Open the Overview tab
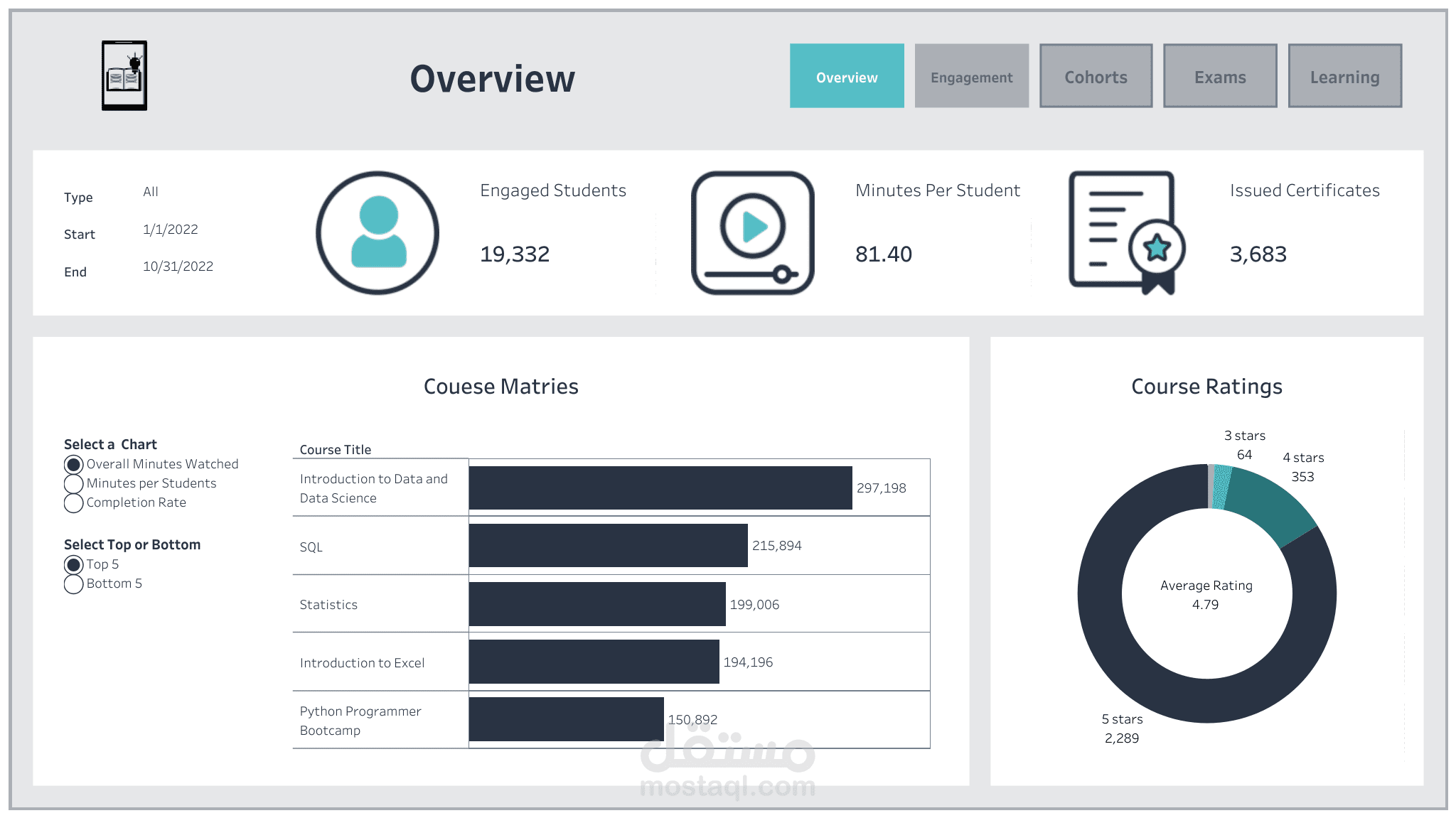 point(847,76)
